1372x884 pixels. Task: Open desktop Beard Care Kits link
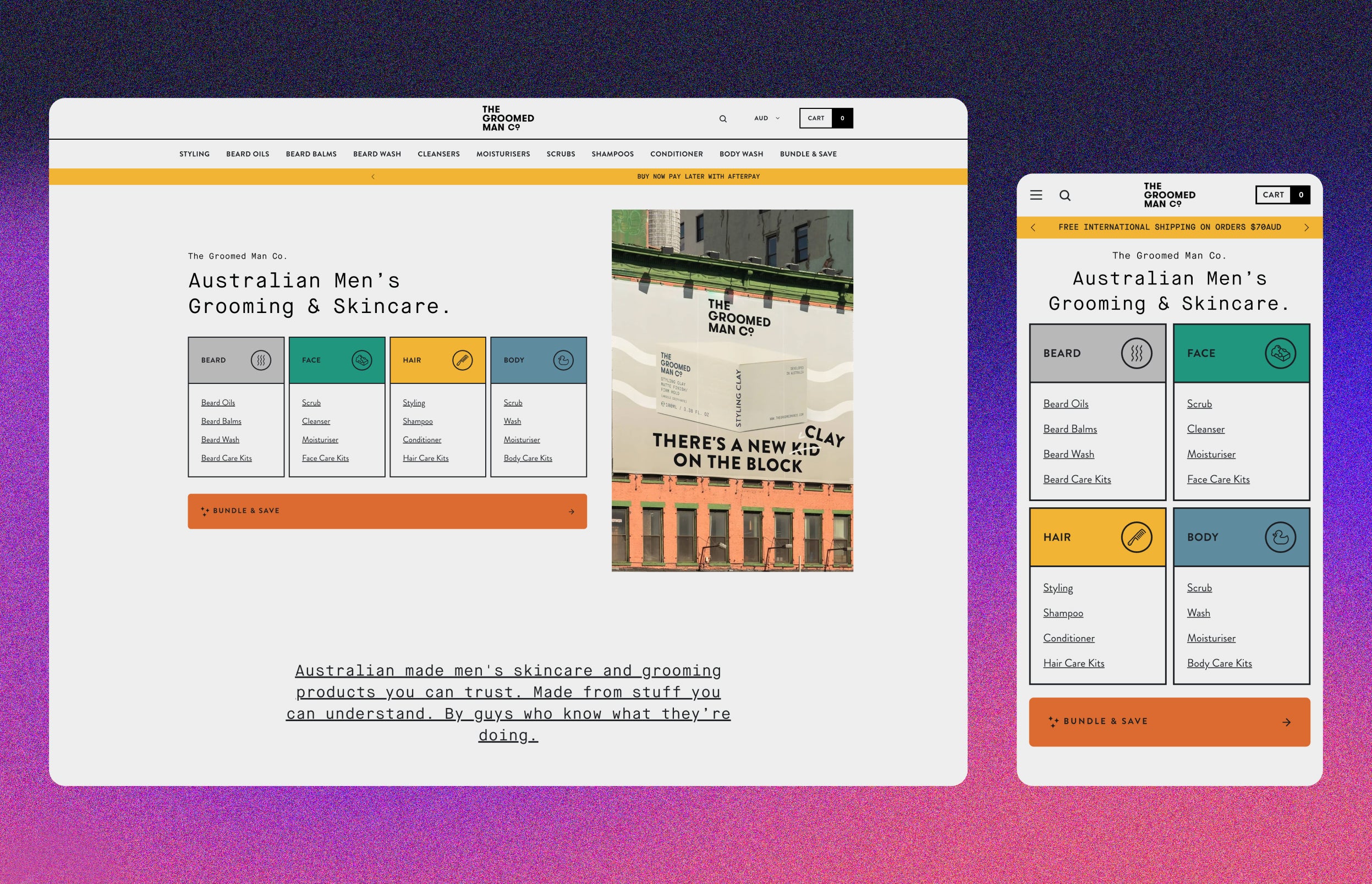[226, 458]
